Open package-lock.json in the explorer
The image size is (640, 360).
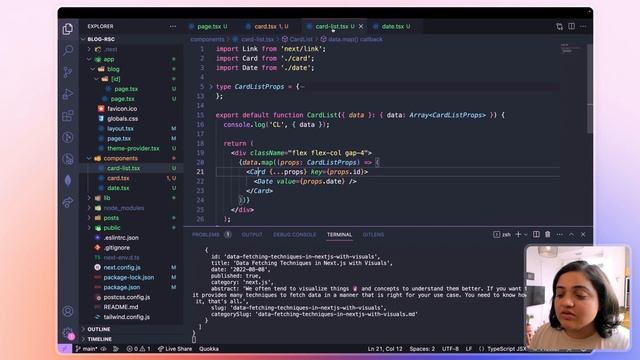pyautogui.click(x=129, y=277)
